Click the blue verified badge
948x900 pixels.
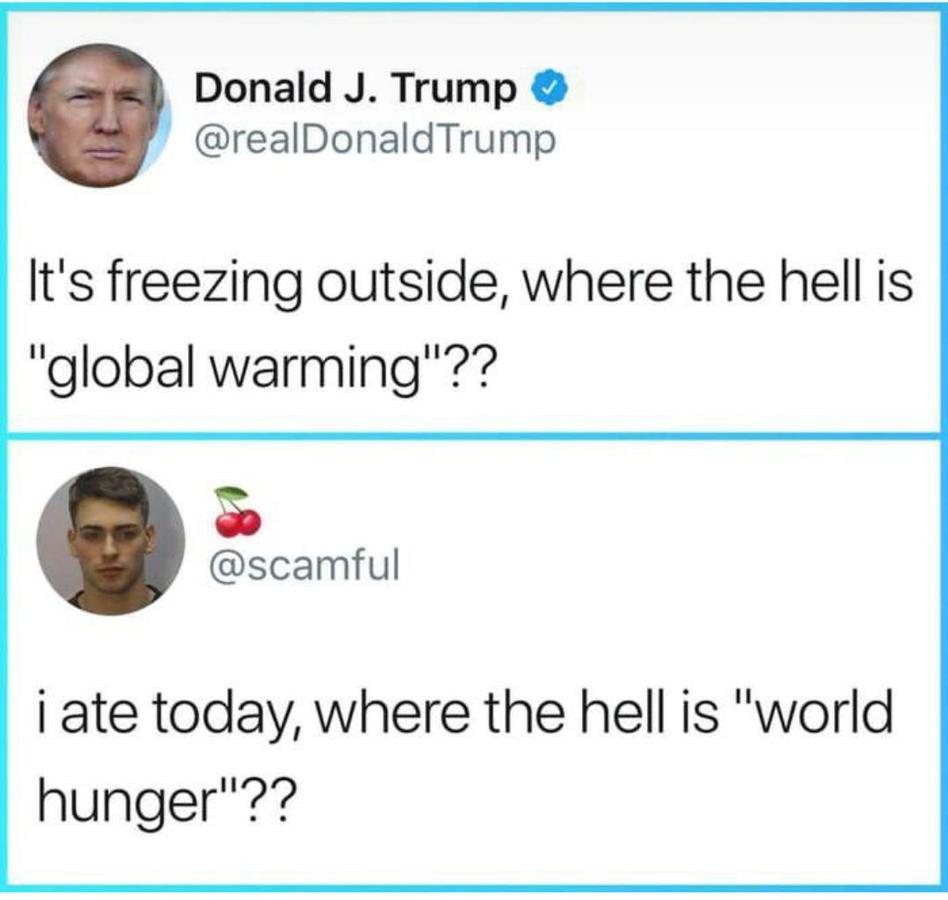550,90
